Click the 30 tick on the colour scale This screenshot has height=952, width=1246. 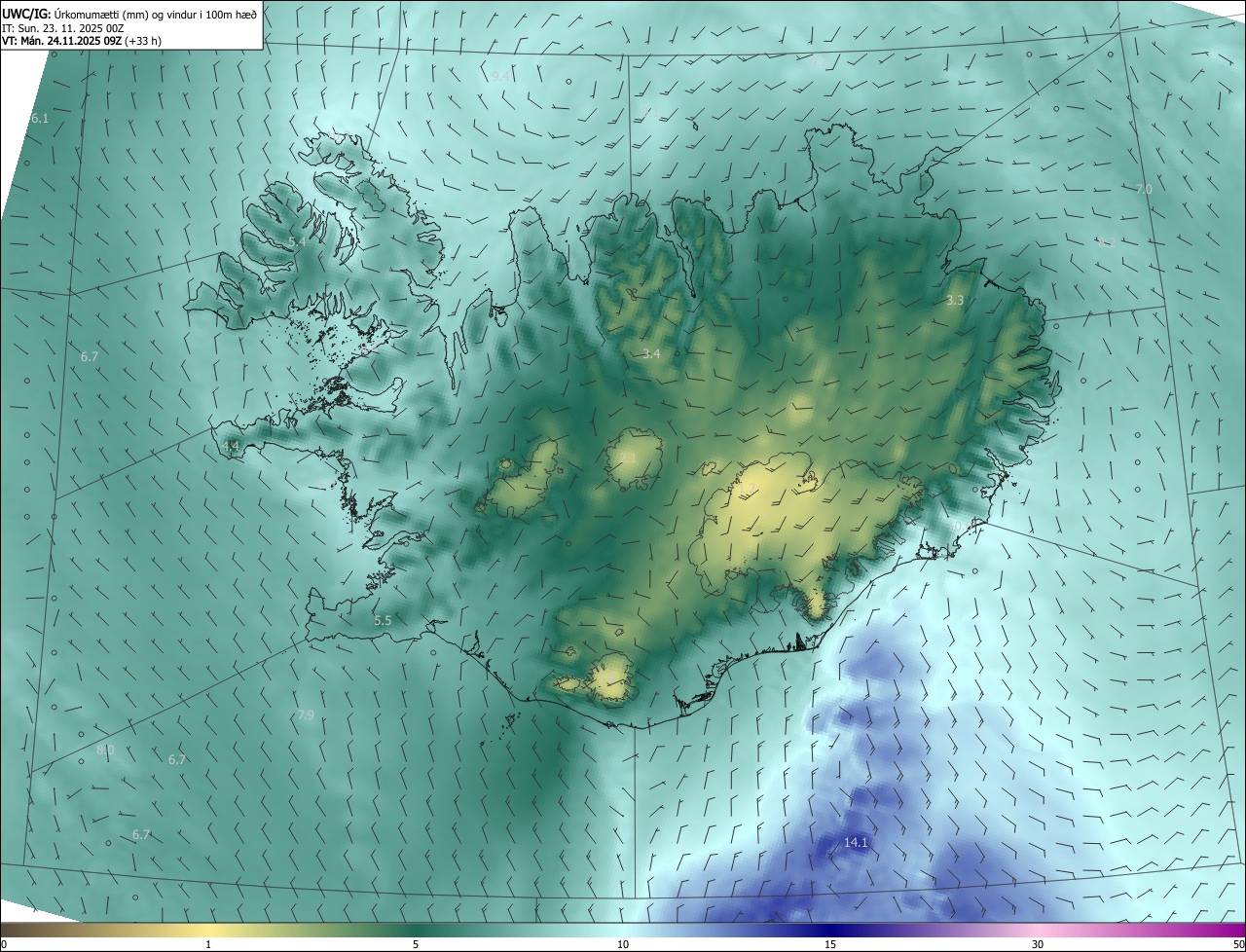[x=1038, y=944]
